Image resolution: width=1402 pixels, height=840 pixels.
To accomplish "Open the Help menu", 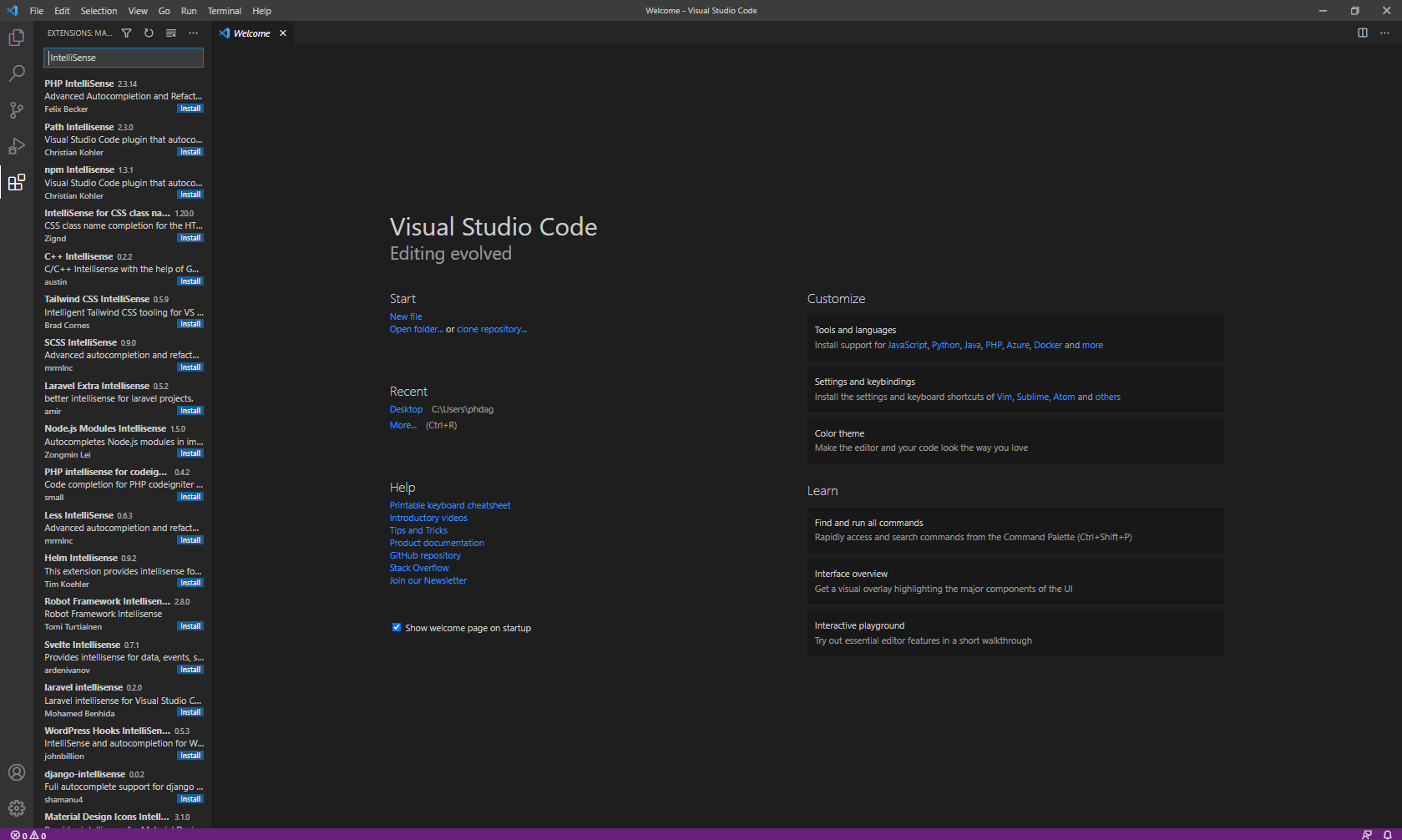I will click(262, 11).
